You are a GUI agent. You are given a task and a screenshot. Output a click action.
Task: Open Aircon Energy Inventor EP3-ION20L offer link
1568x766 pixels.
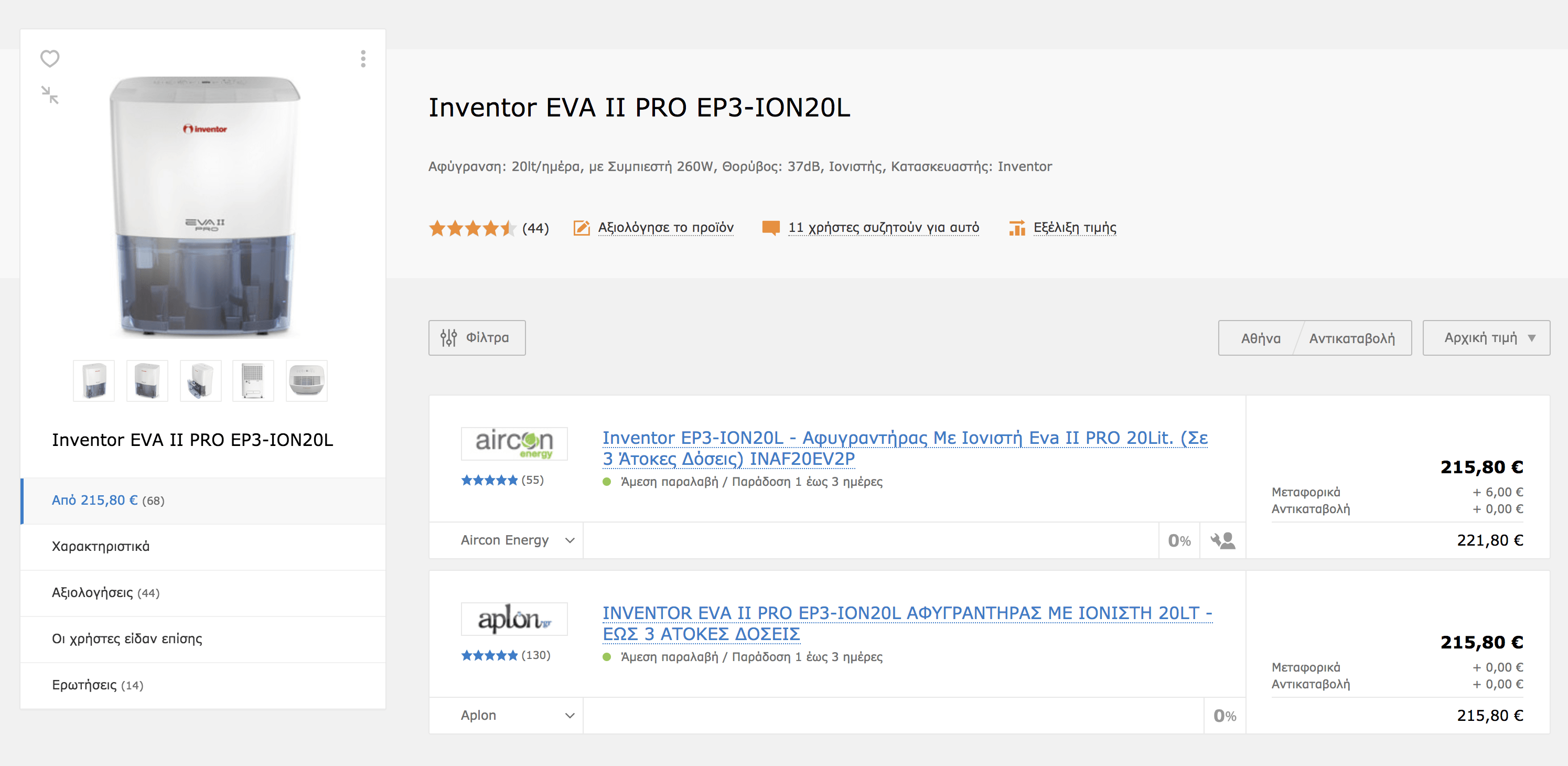coord(905,448)
